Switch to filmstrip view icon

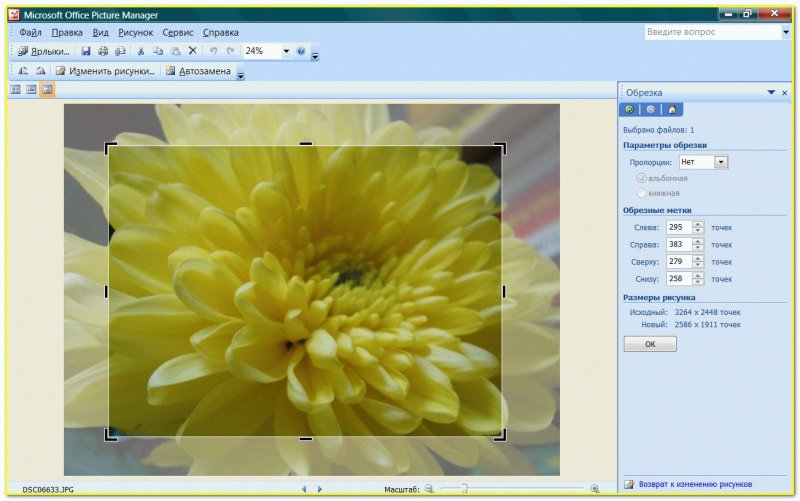tap(31, 90)
